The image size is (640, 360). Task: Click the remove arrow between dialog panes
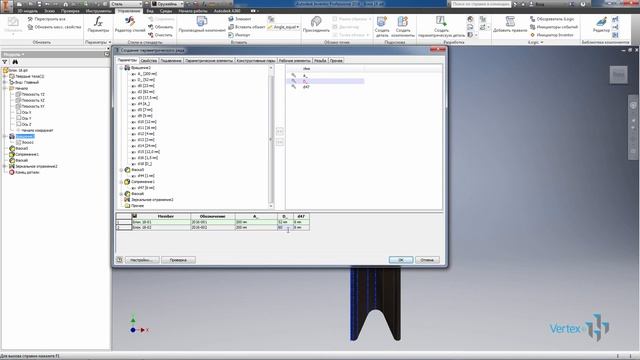click(x=280, y=142)
